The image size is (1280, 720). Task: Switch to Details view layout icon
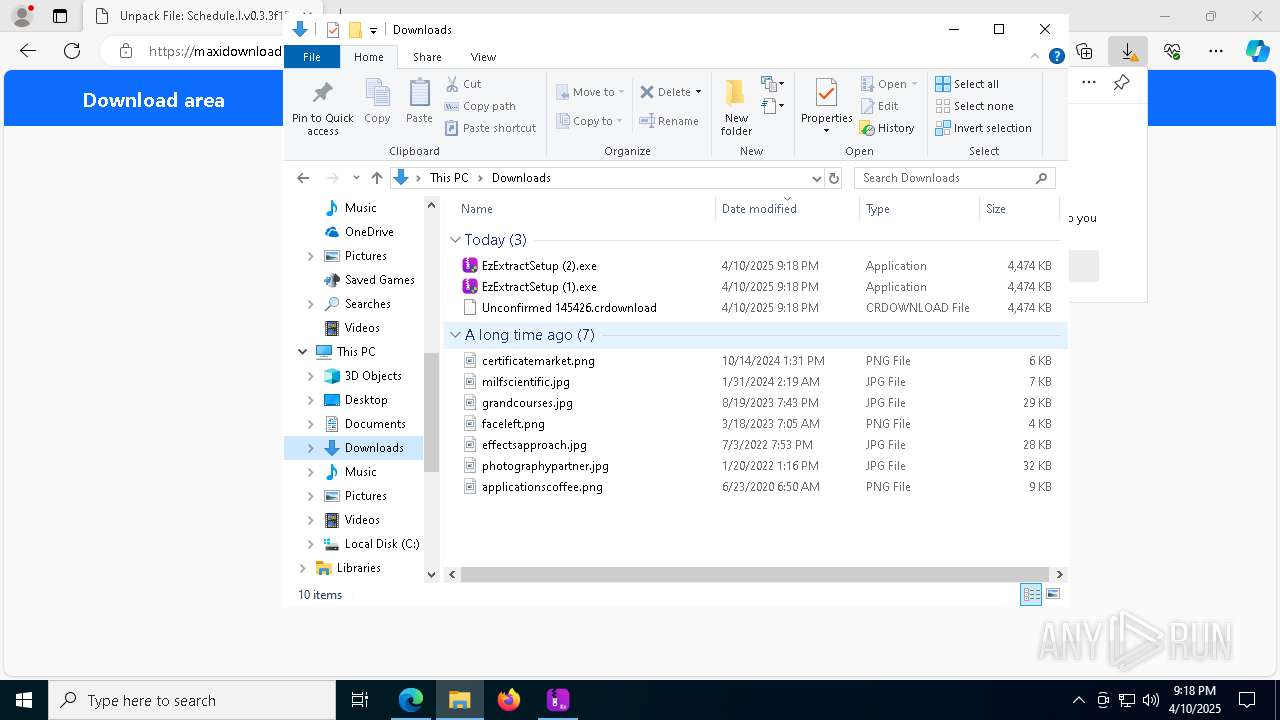(1031, 594)
